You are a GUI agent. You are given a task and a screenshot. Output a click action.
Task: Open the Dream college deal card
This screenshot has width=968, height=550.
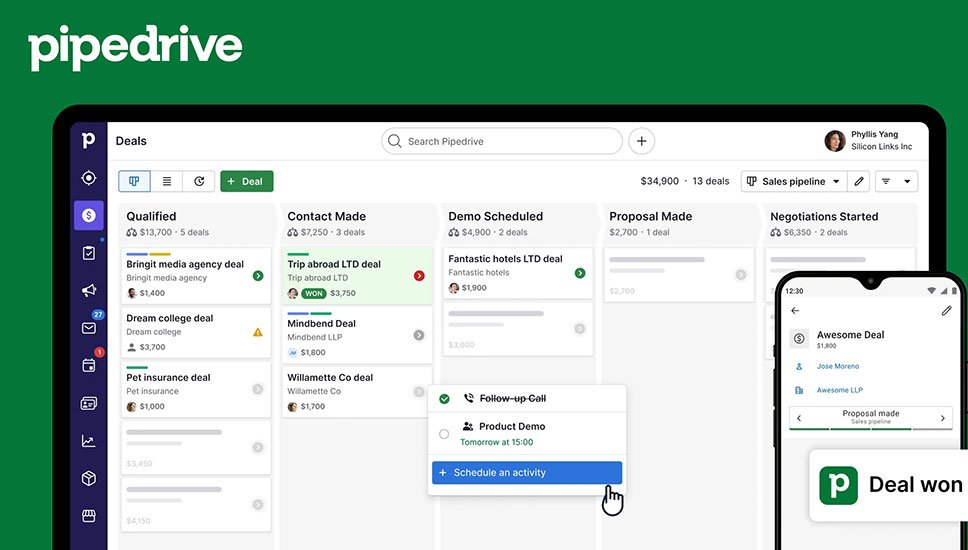[196, 332]
